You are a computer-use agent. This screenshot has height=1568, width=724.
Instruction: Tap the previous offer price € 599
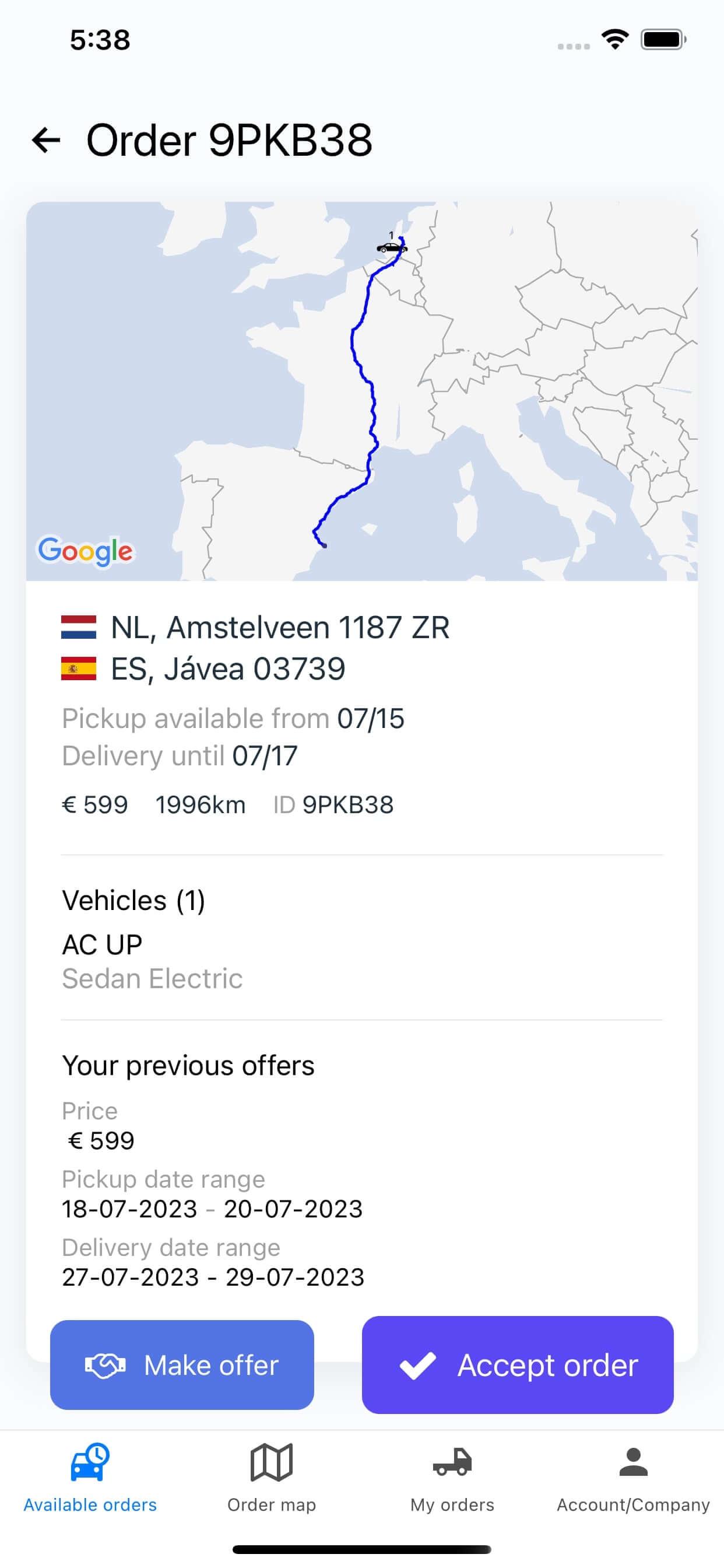[101, 1140]
